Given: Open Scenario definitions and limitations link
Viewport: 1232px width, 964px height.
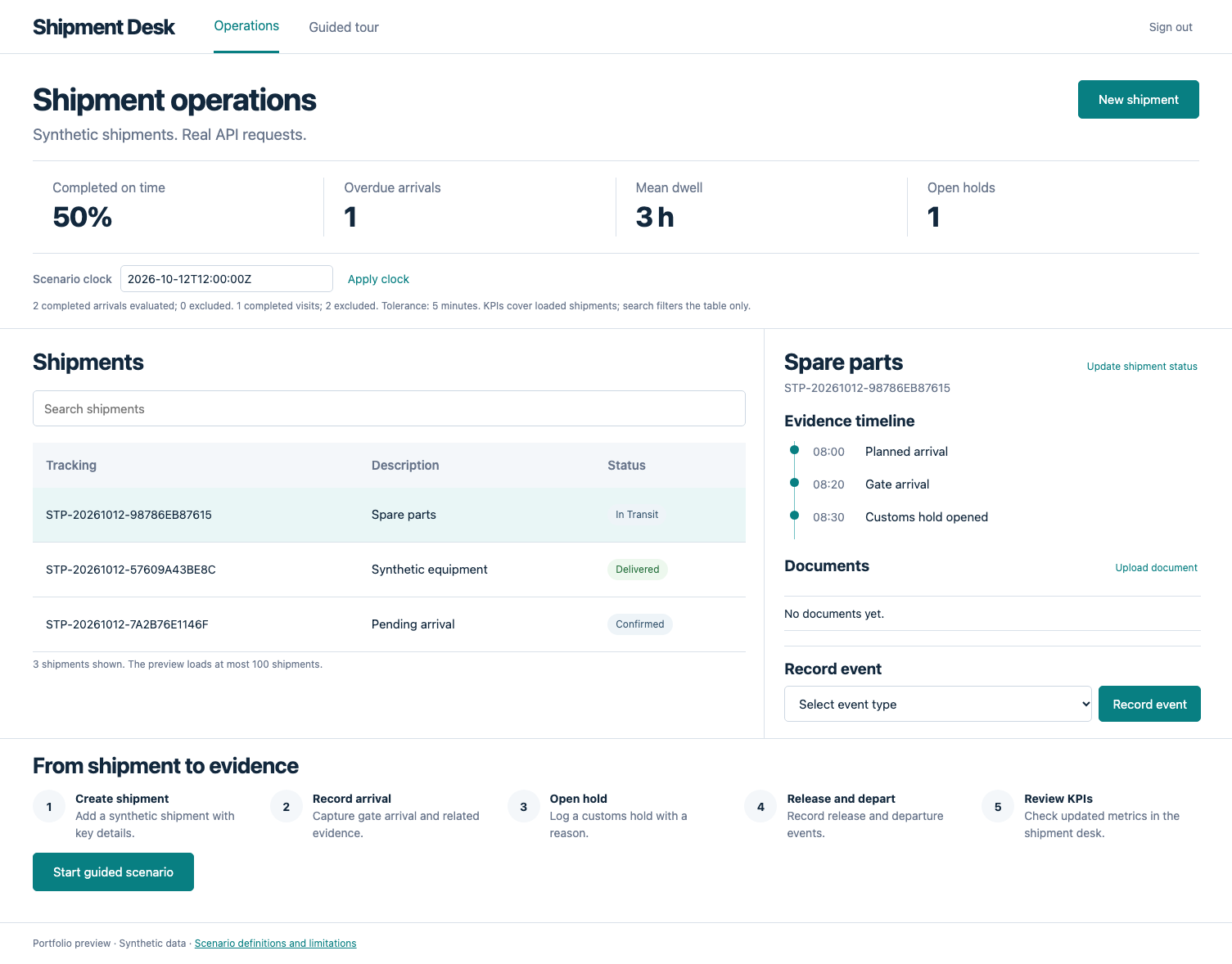Looking at the screenshot, I should (275, 944).
